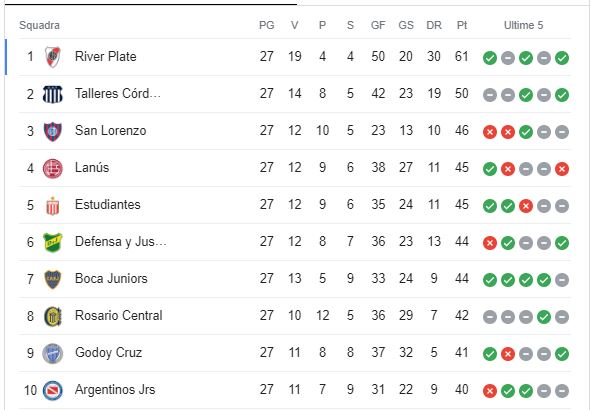This screenshot has height=410, width=591.
Task: Click the Talleres Córdoba striped crest
Action: coord(52,94)
